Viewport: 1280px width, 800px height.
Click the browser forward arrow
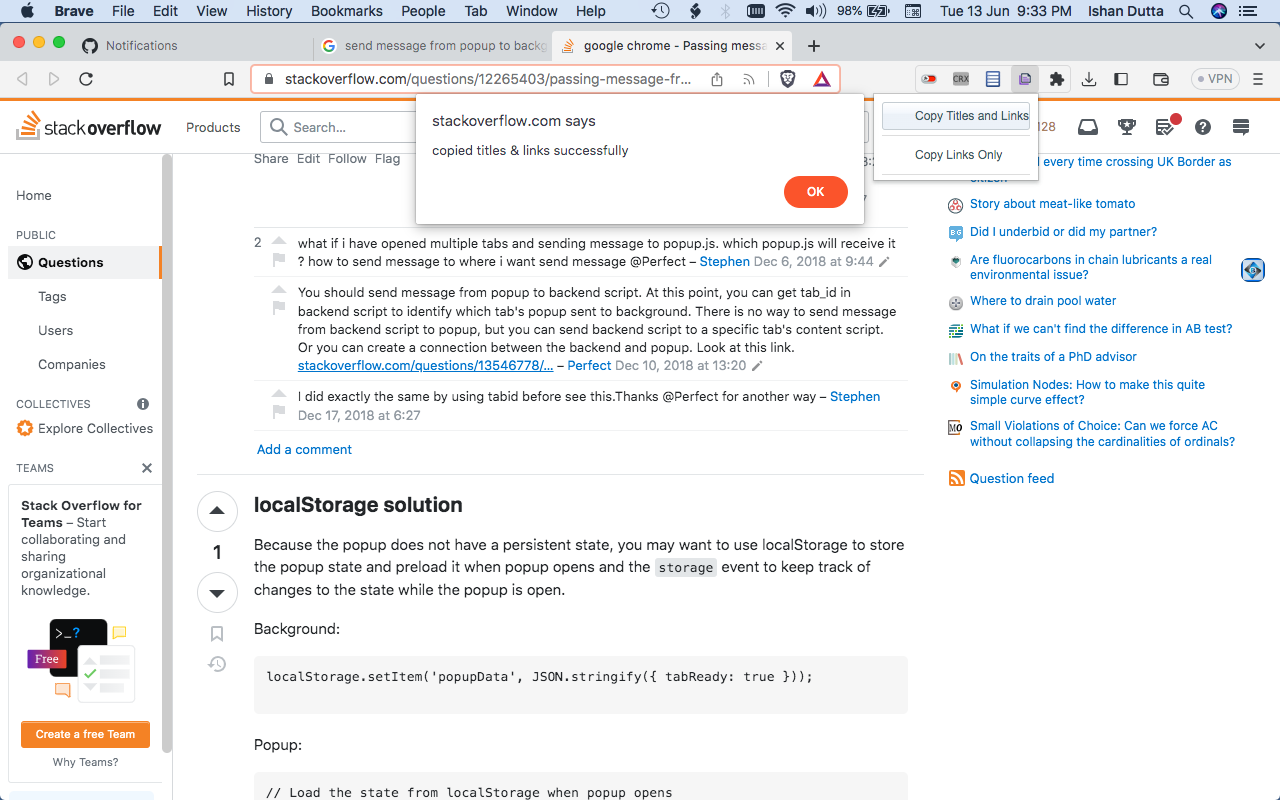point(54,79)
